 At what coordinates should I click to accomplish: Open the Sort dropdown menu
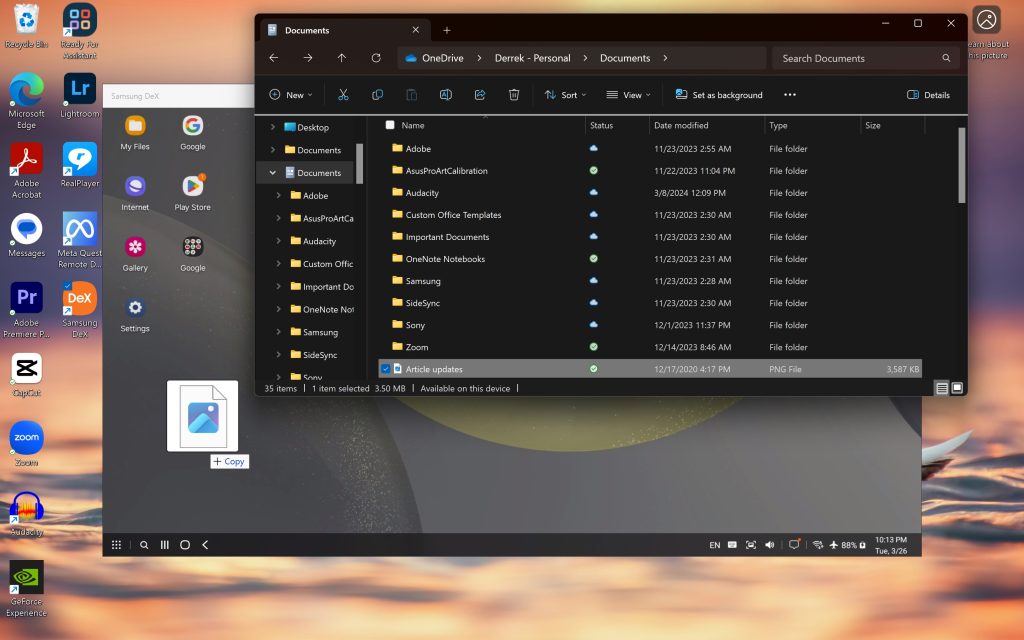(x=566, y=95)
